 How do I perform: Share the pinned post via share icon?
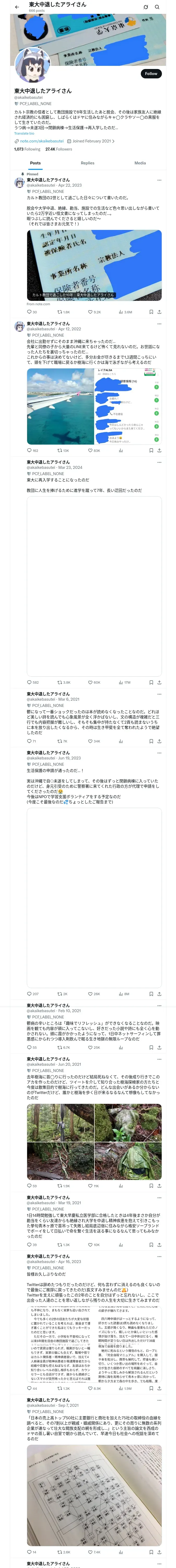(160, 312)
